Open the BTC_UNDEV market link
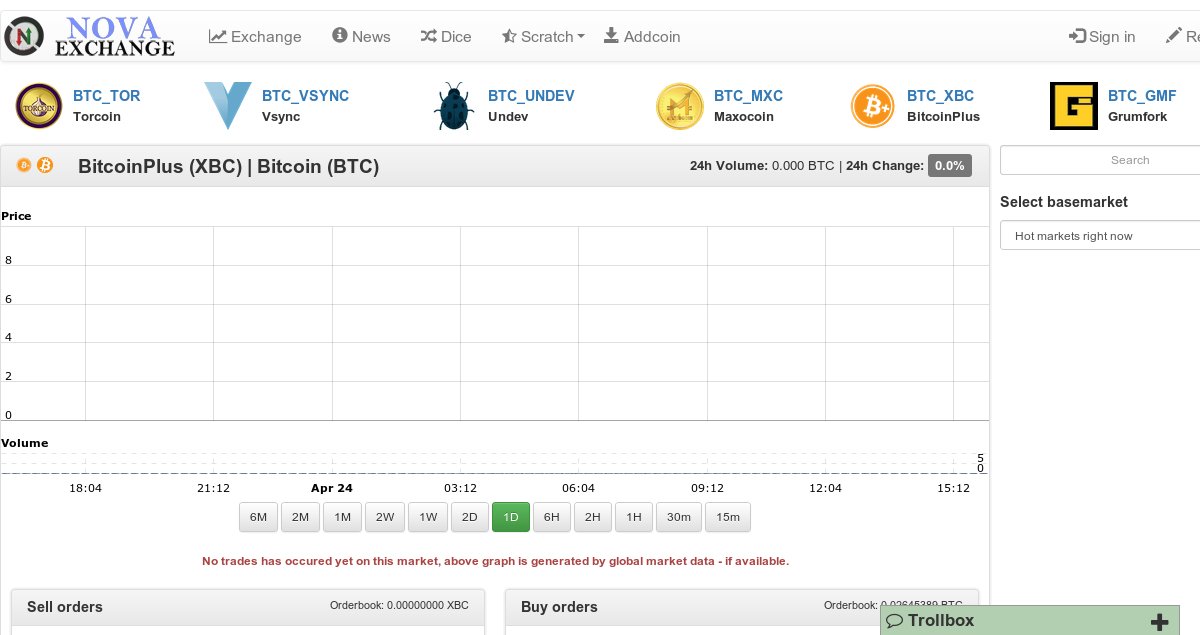Viewport: 1200px width, 635px height. 531,96
